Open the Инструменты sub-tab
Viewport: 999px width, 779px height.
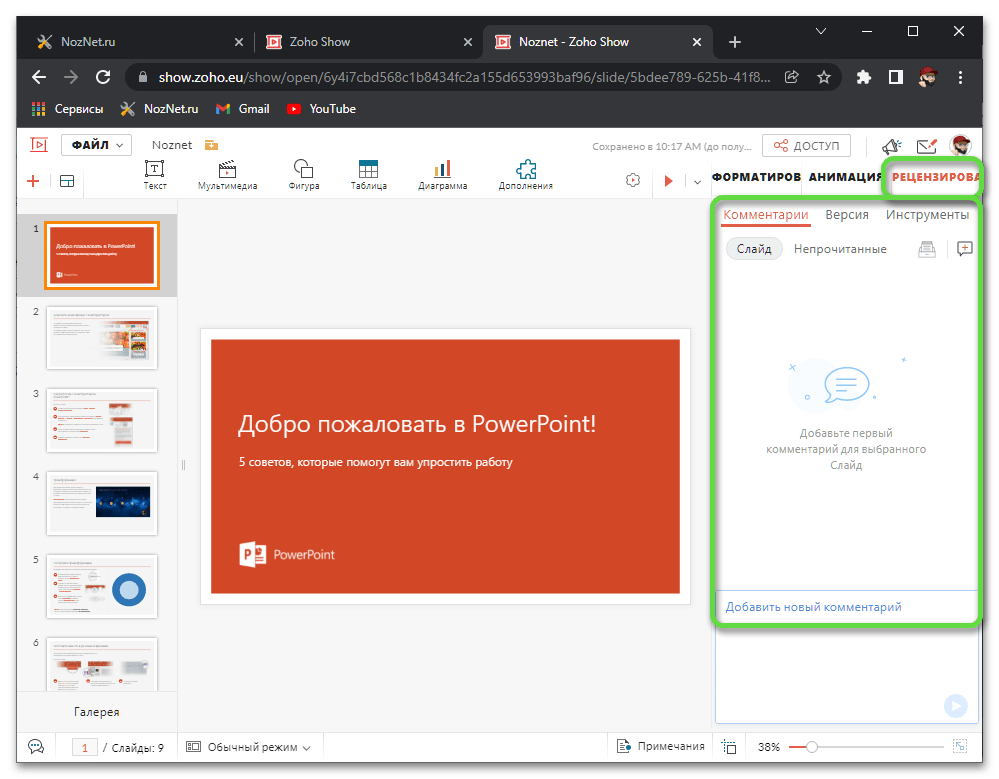tap(928, 215)
